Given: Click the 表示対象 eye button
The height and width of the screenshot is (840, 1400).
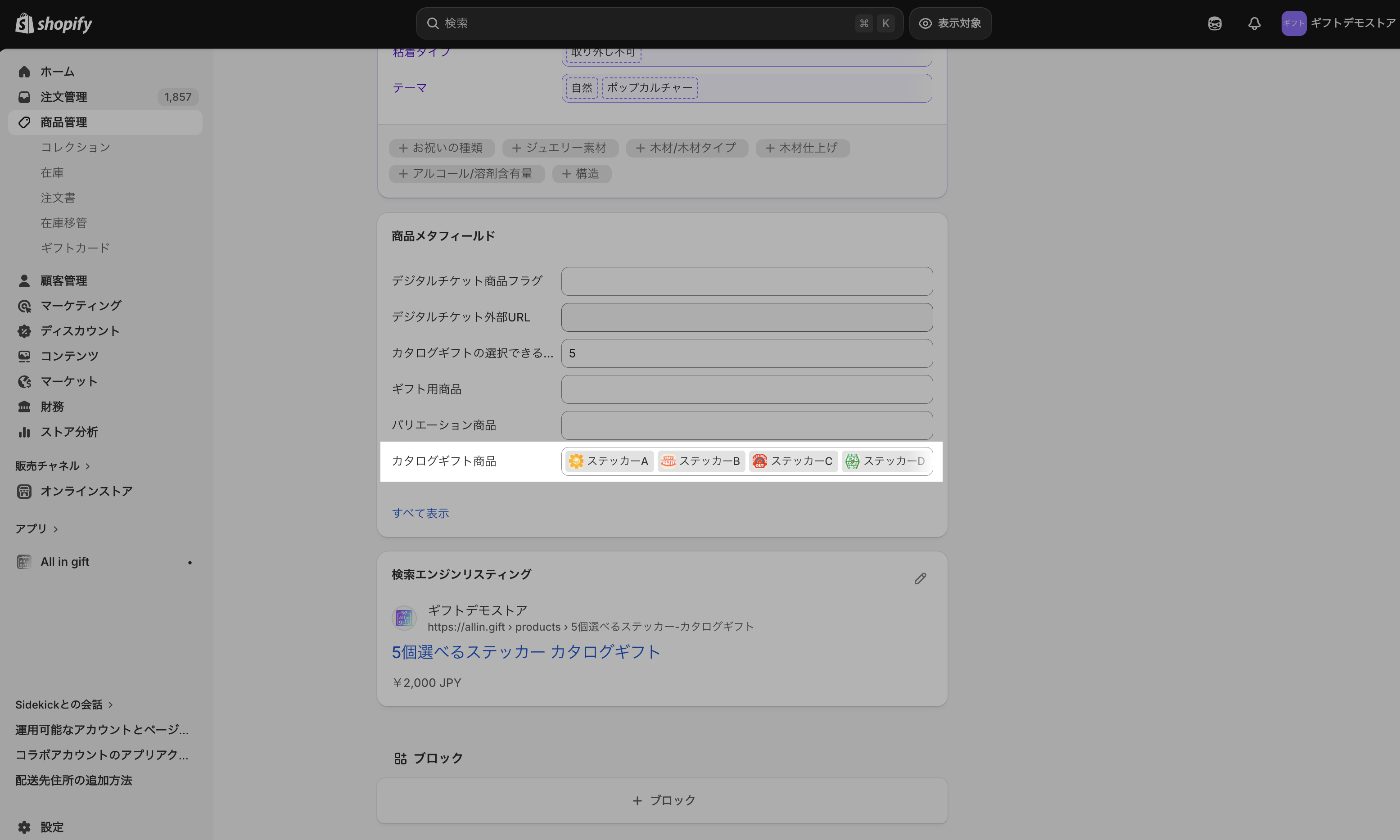Looking at the screenshot, I should coord(950,23).
